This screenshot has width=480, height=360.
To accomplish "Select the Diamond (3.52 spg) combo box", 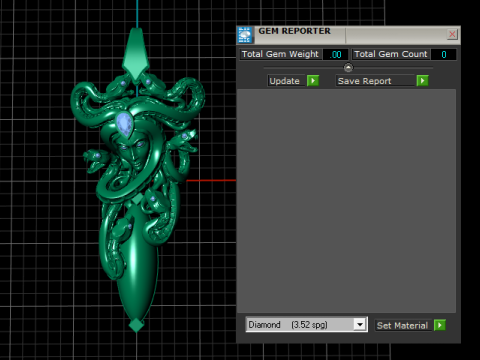I will click(307, 324).
